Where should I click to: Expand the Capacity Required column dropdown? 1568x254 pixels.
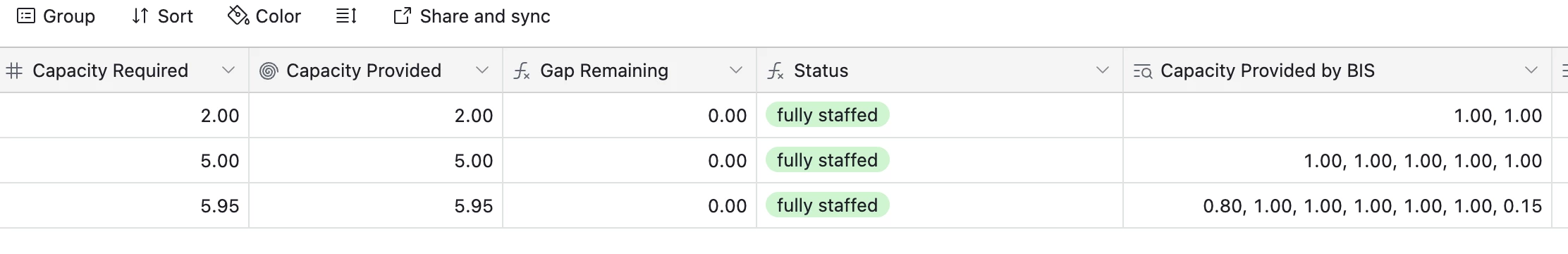pos(228,70)
